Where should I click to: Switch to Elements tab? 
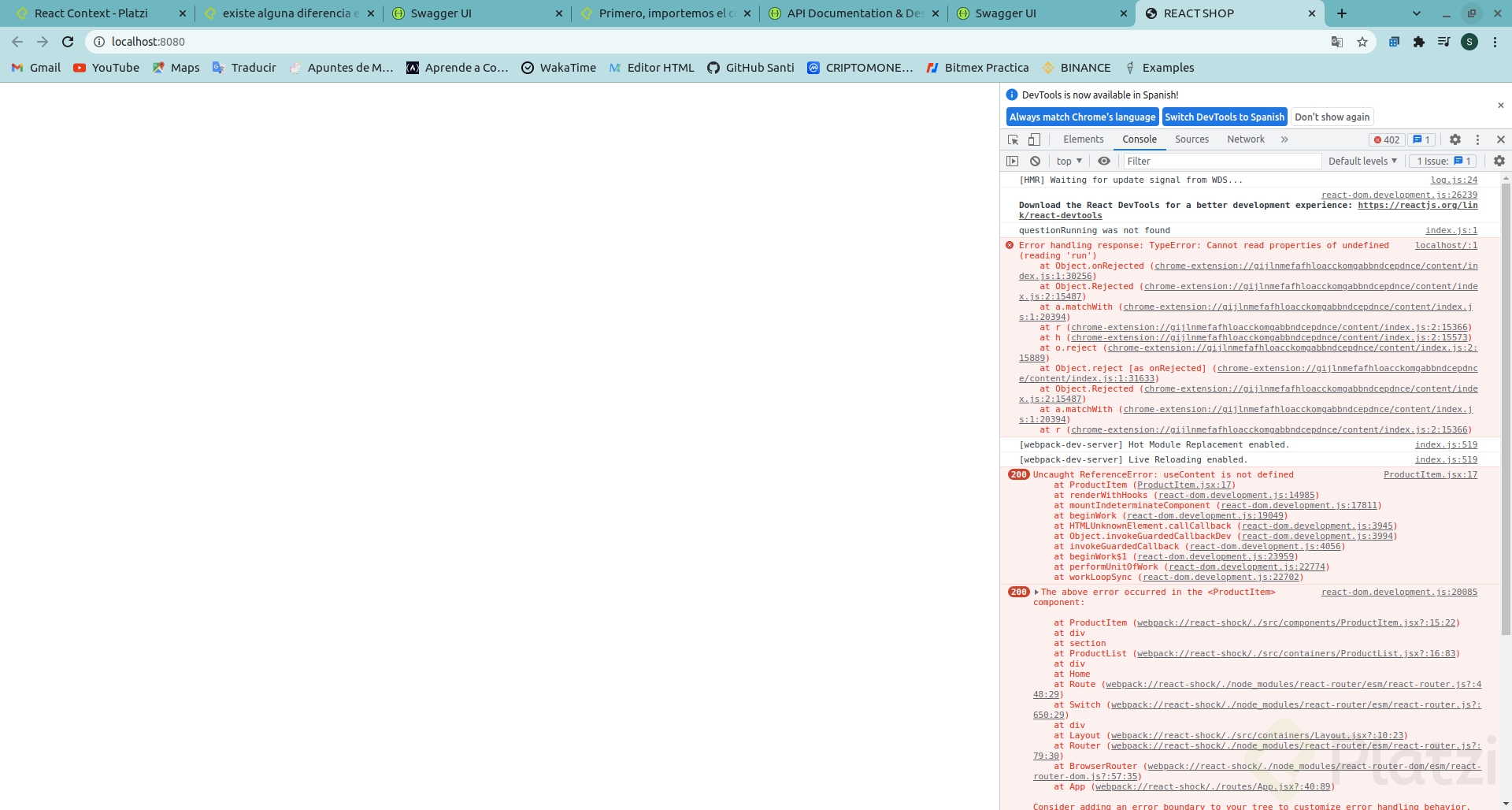point(1083,139)
